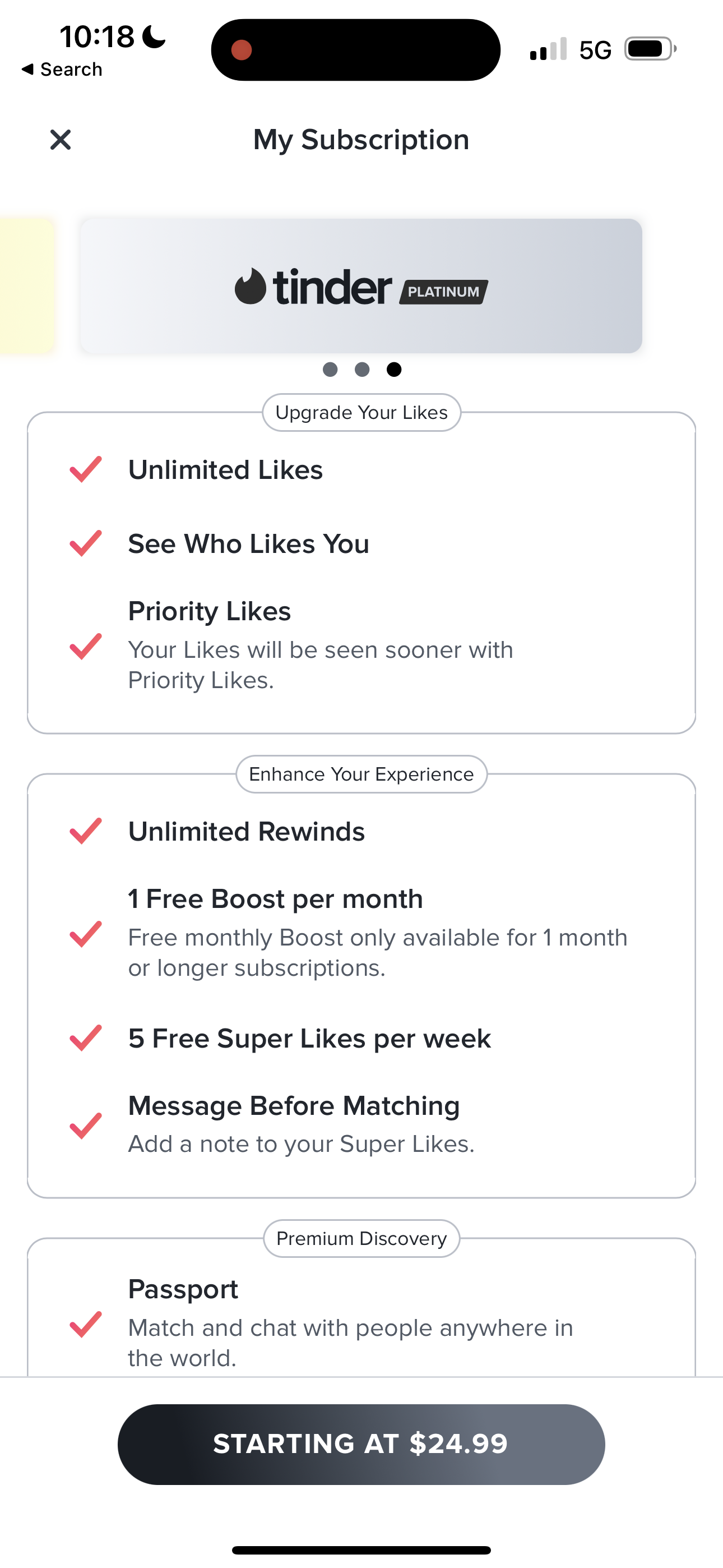Tap the Enhance Your Experience section label
This screenshot has height=1568, width=723.
pyautogui.click(x=361, y=774)
